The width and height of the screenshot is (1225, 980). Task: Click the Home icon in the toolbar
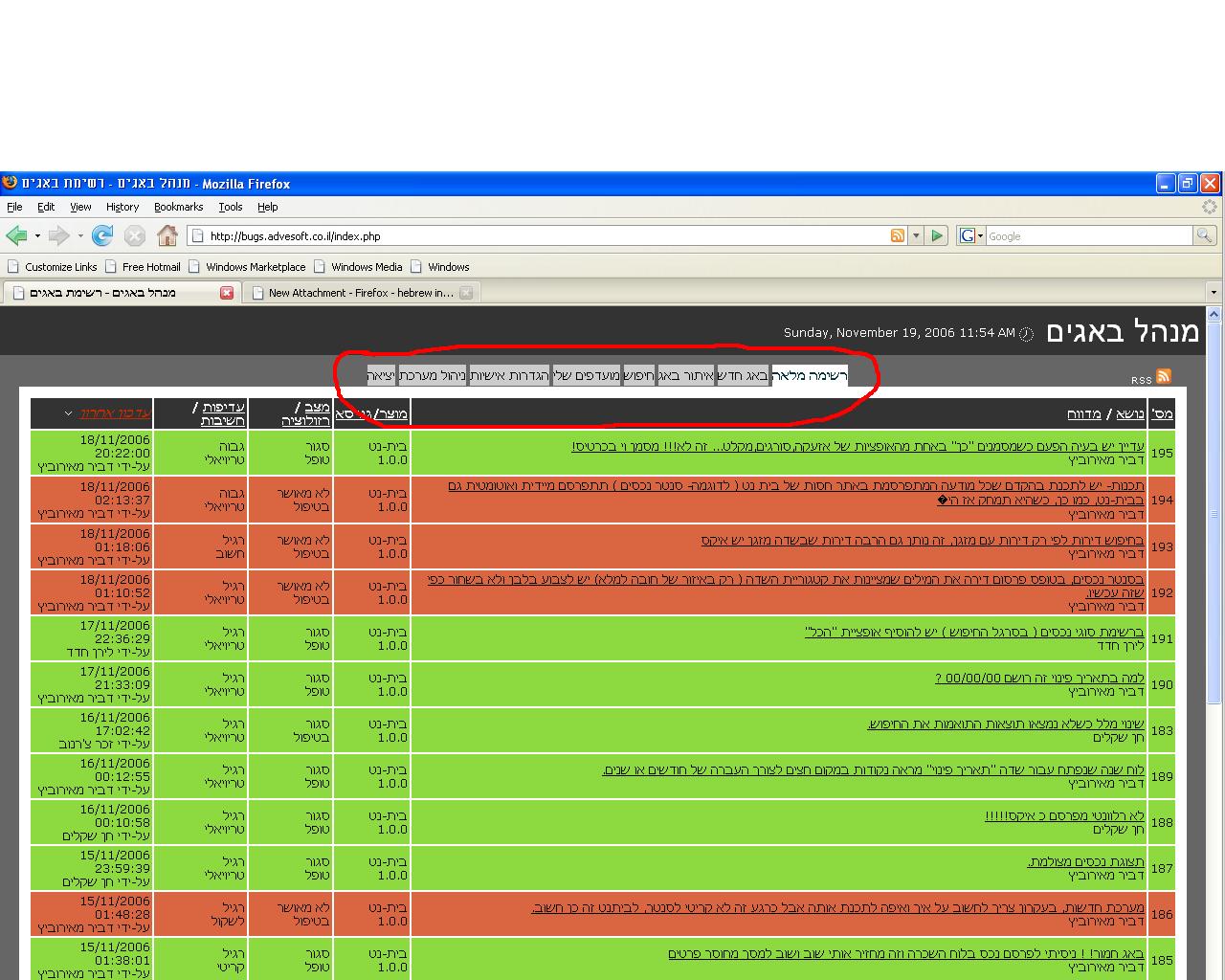tap(167, 235)
